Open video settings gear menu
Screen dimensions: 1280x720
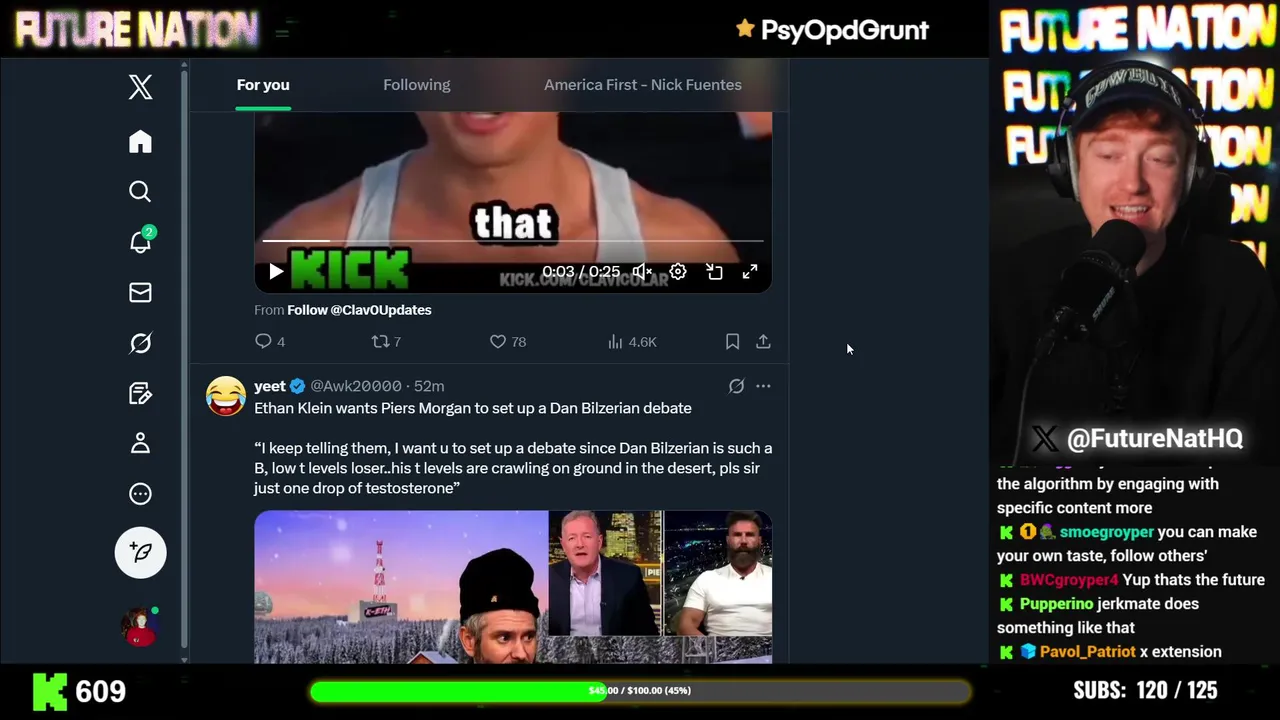(678, 272)
